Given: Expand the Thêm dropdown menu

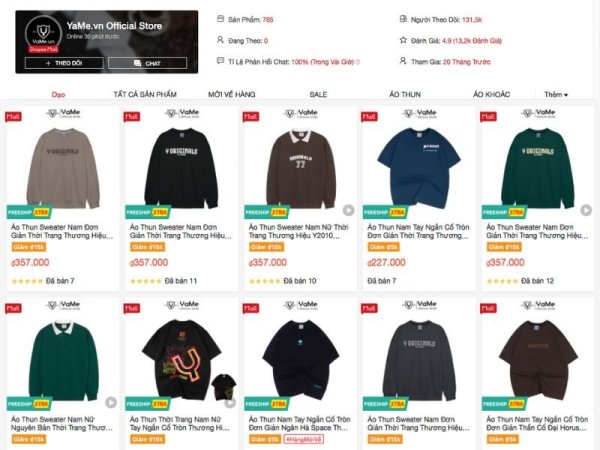Looking at the screenshot, I should pyautogui.click(x=556, y=95).
